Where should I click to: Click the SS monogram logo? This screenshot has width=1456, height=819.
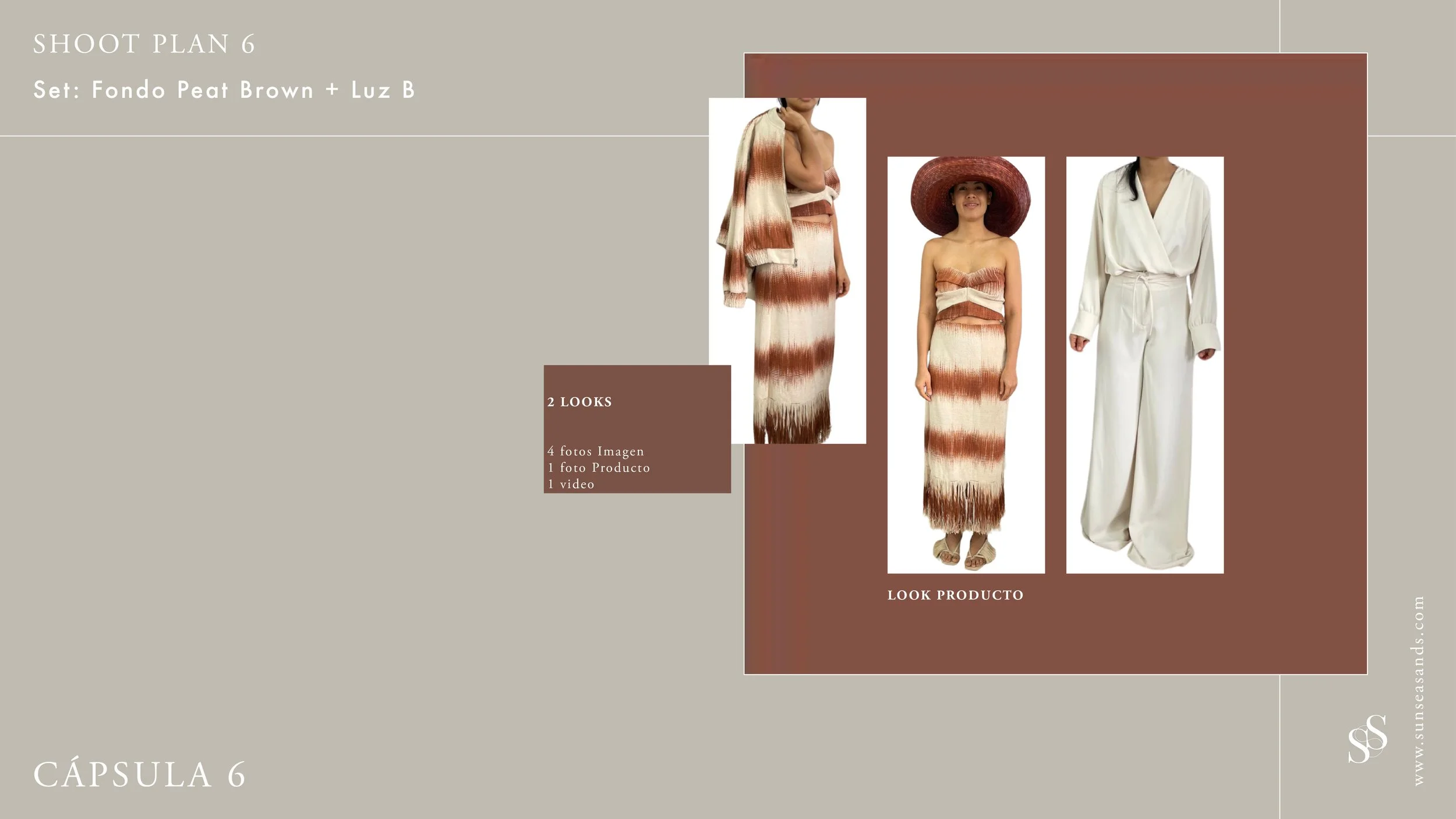click(1367, 739)
